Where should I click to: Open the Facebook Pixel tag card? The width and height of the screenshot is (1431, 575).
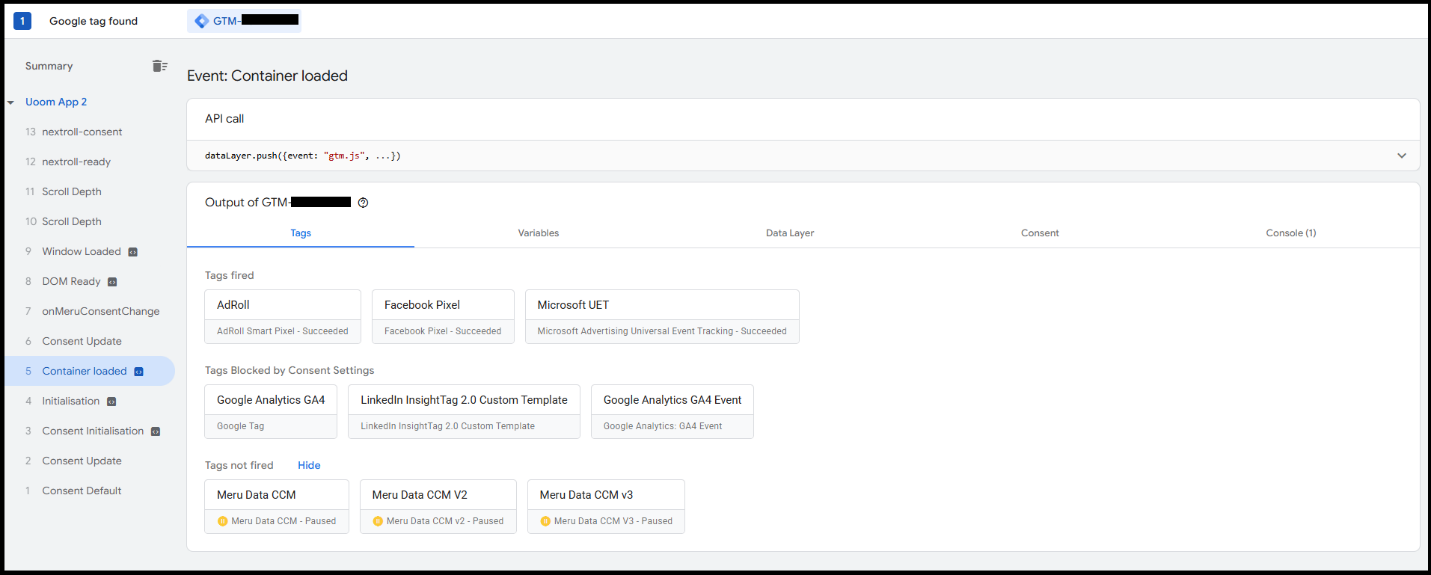coord(443,316)
